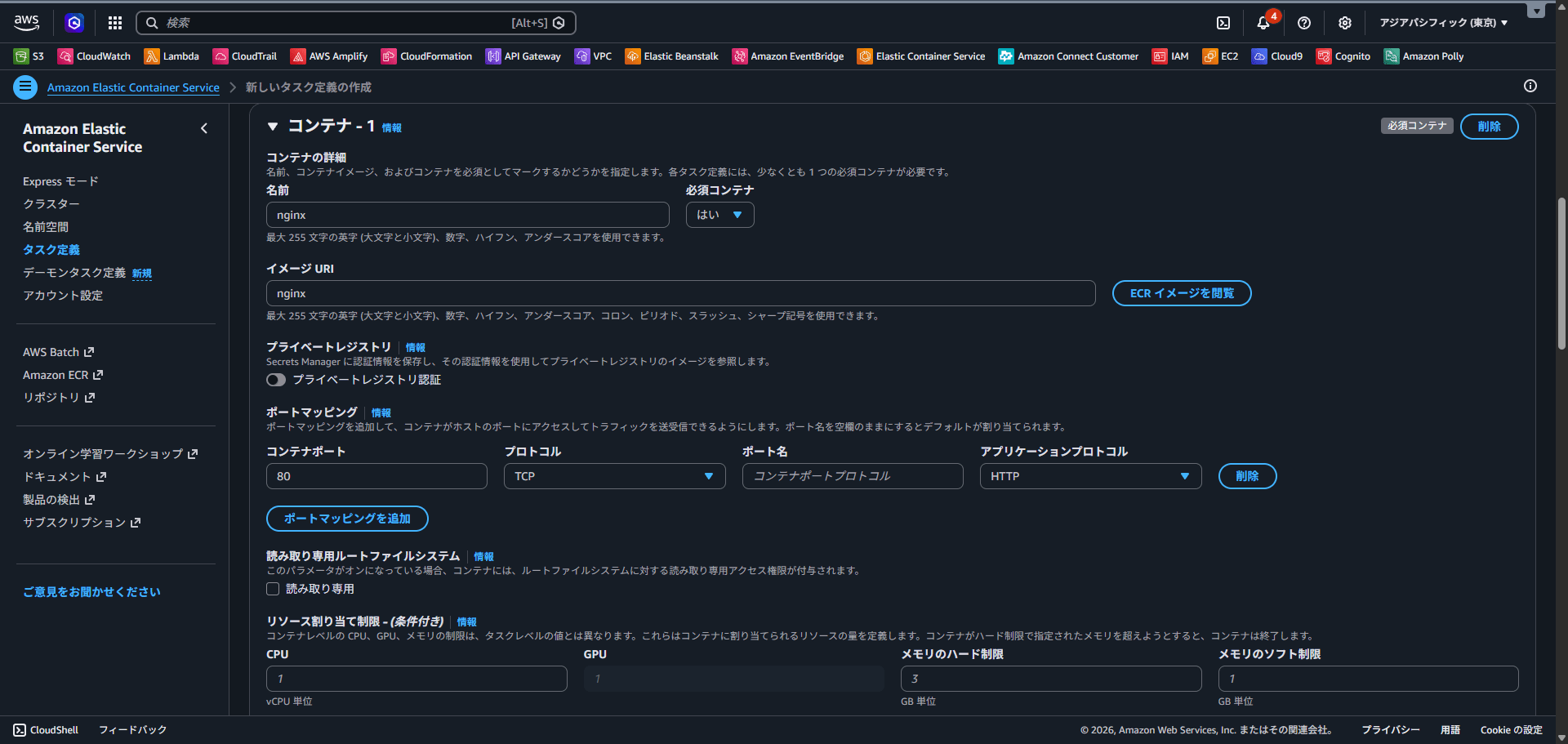Viewport: 1568px width, 744px height.
Task: Click the Amazon Elastic Container Service breadcrumb
Action: click(133, 87)
